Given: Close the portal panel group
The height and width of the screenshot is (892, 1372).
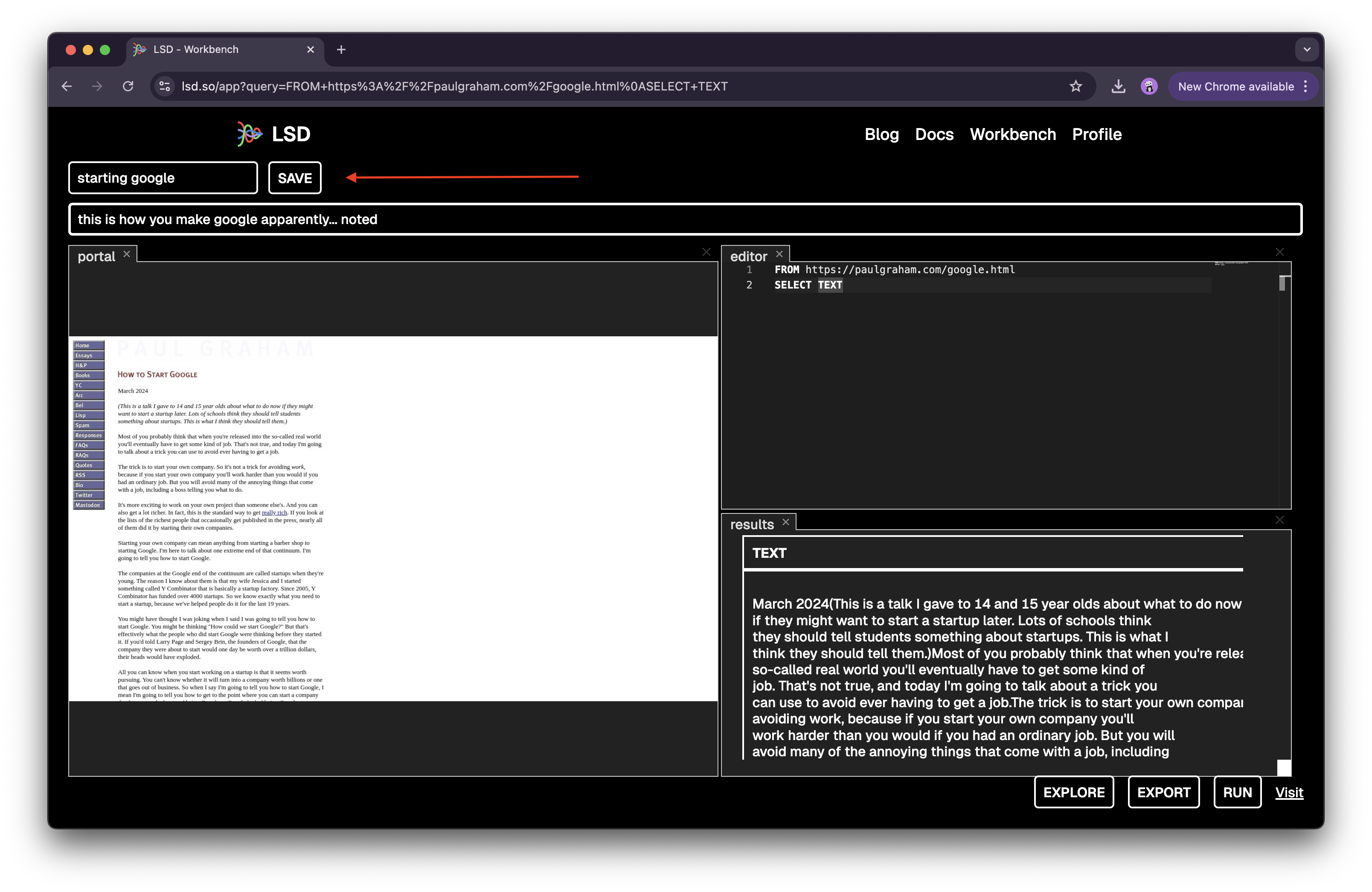Looking at the screenshot, I should (706, 252).
